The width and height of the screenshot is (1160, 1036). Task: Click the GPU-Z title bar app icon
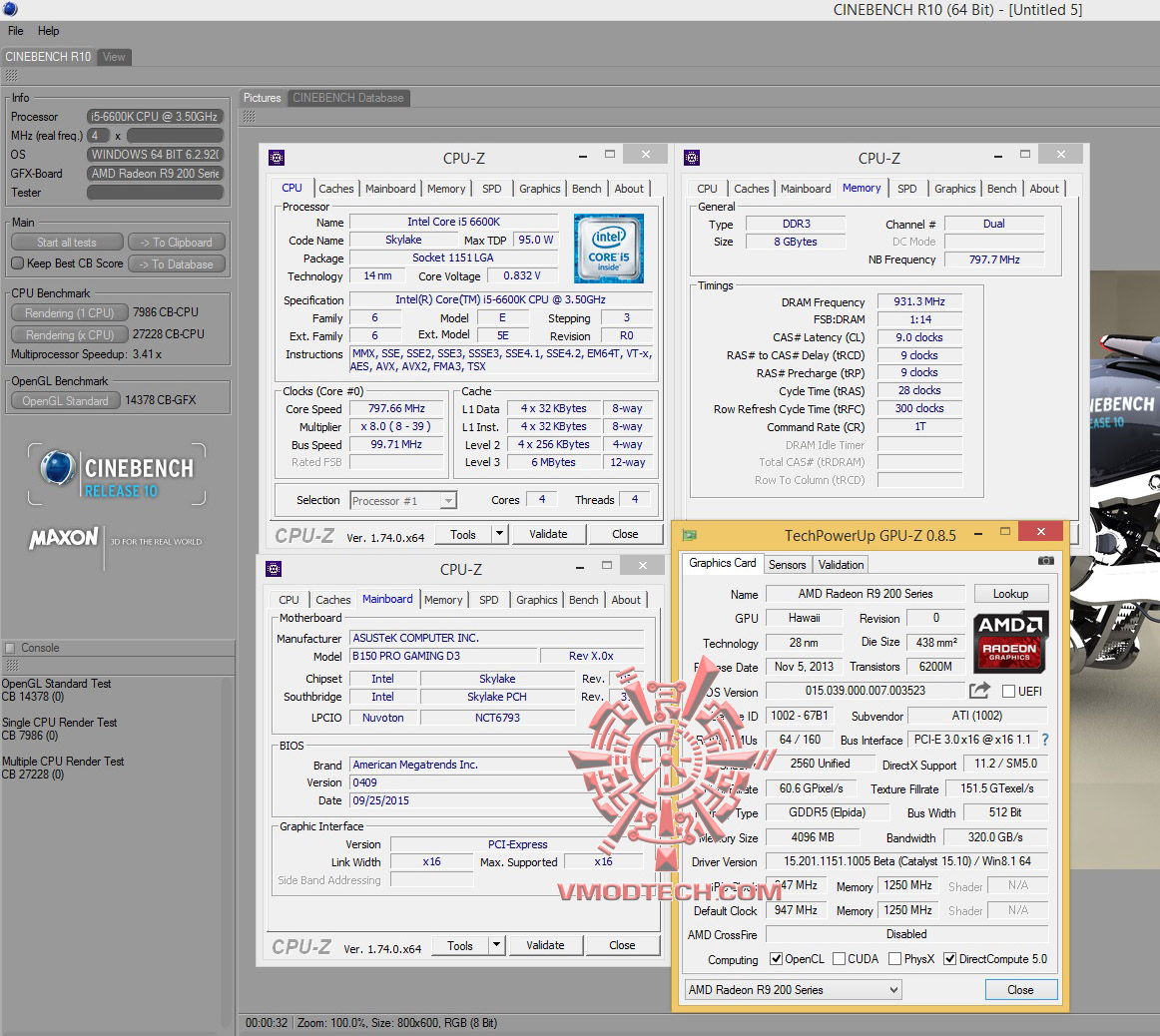689,535
